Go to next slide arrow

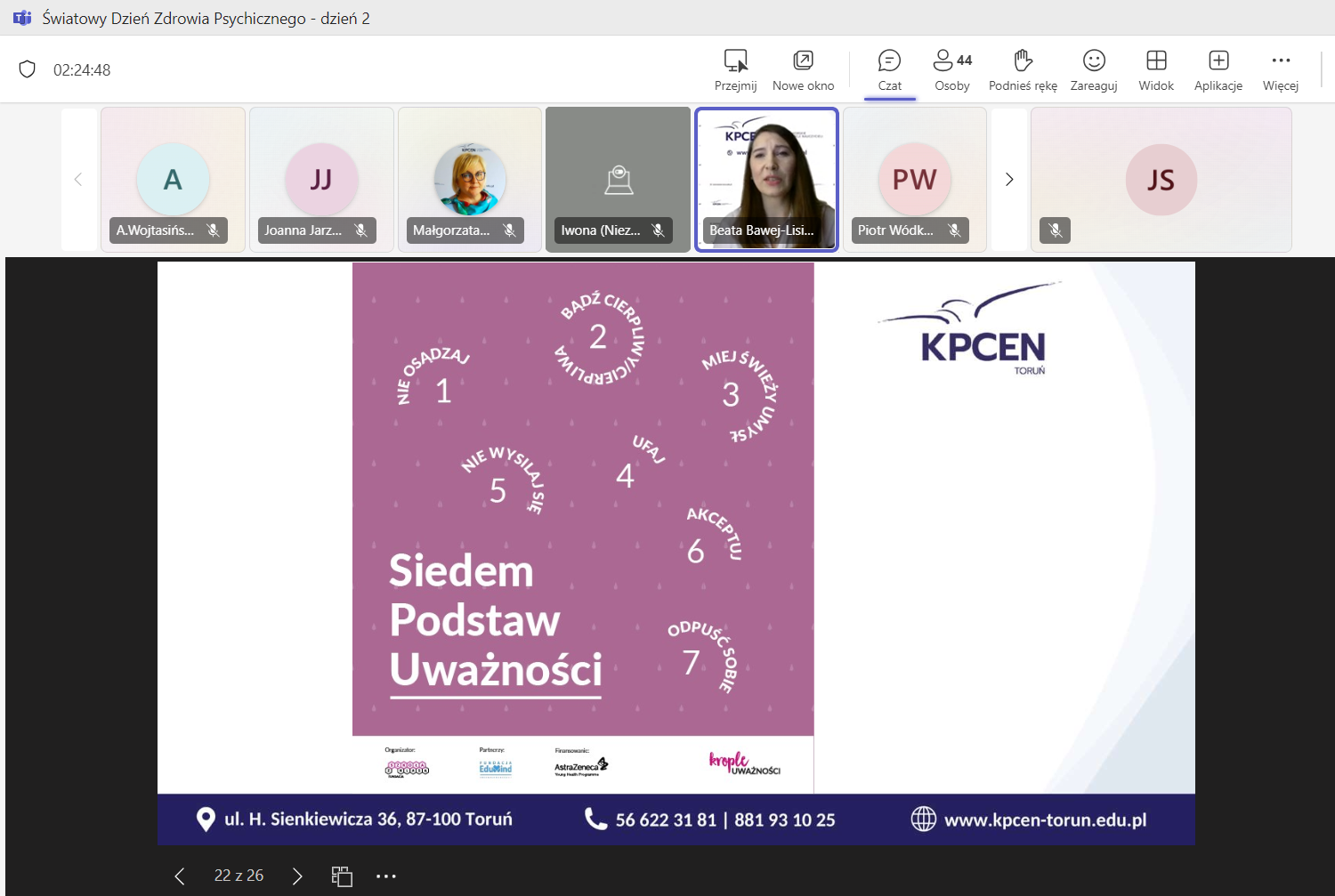coord(297,876)
